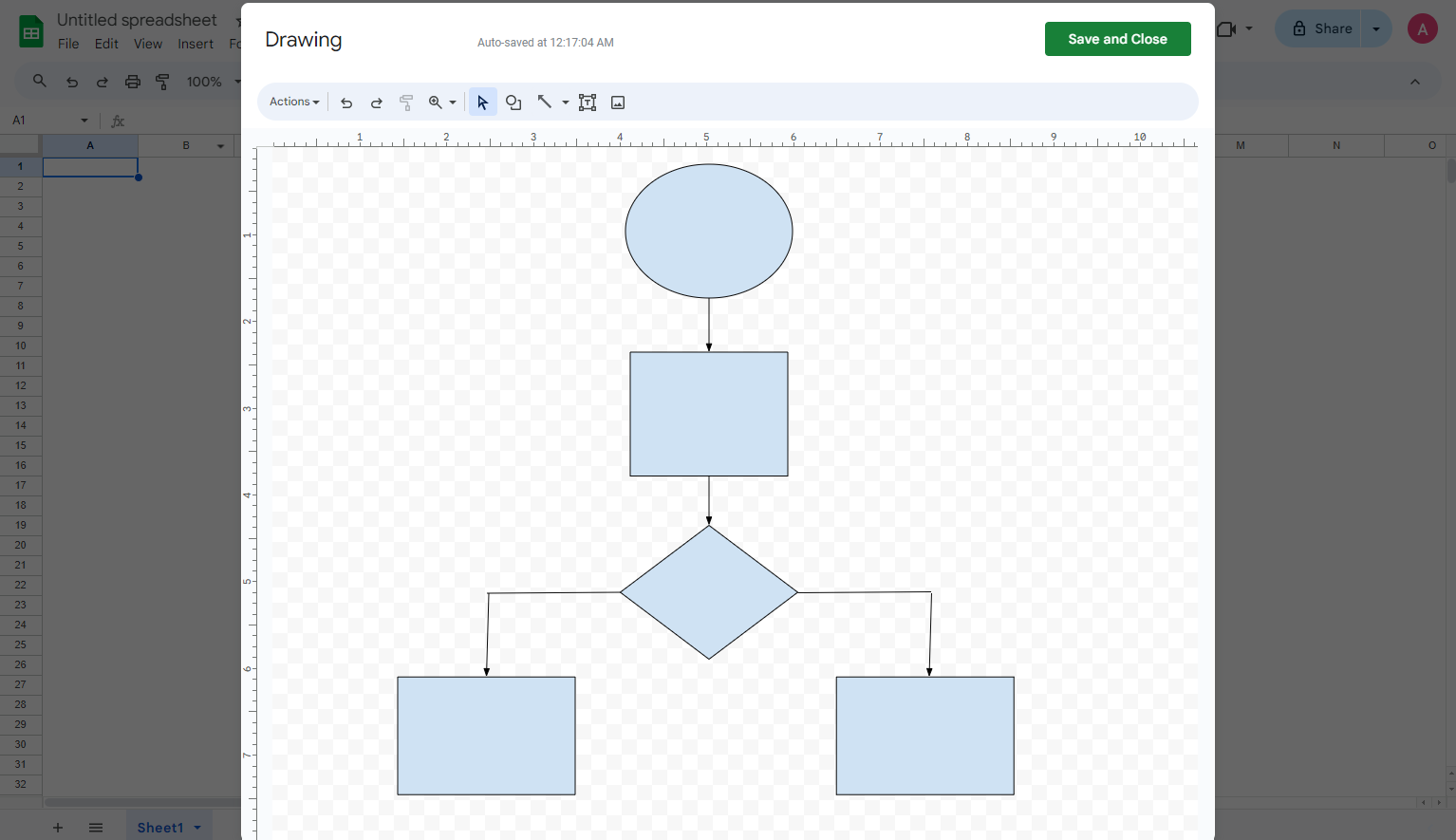Click the undo icon in the Drawing toolbar
This screenshot has height=840, width=1456.
pos(346,102)
